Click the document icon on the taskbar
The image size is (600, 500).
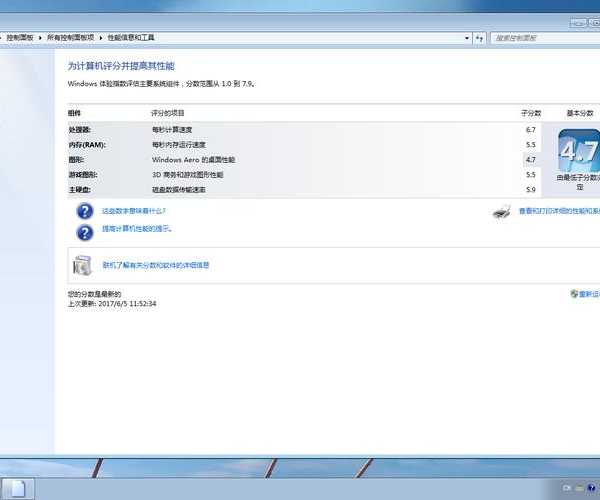(x=22, y=488)
